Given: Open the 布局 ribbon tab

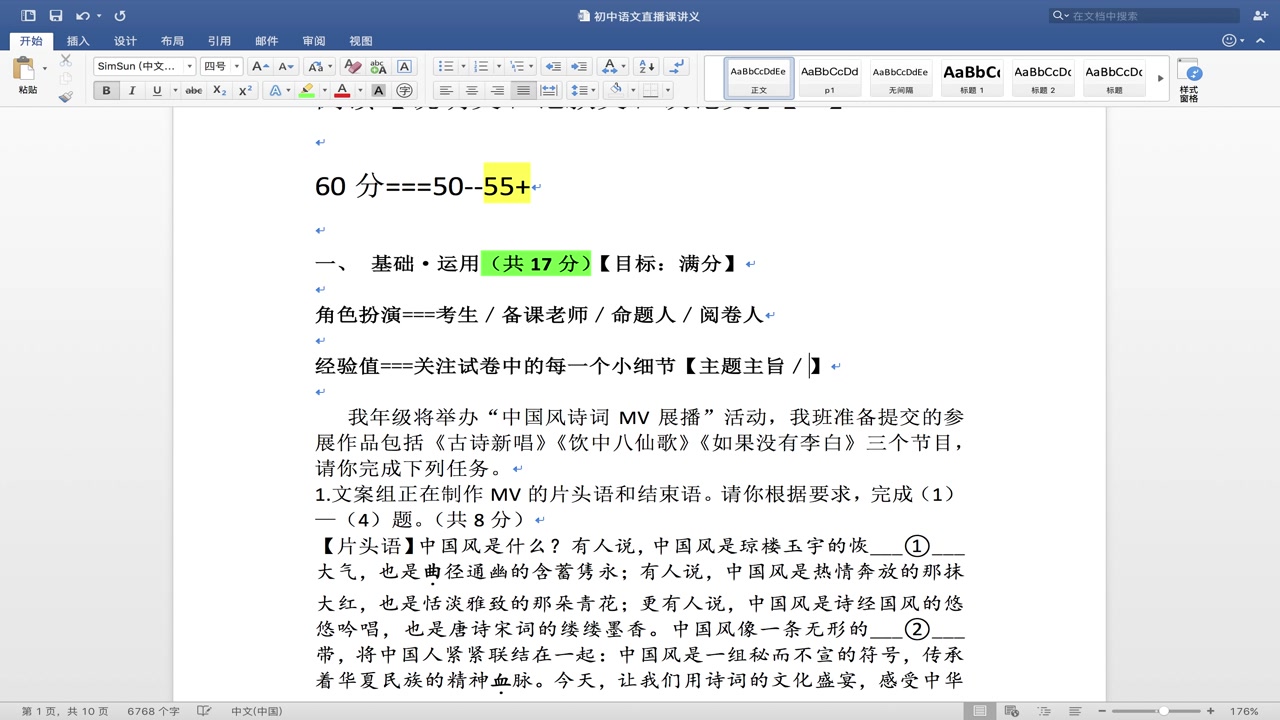Looking at the screenshot, I should [172, 41].
